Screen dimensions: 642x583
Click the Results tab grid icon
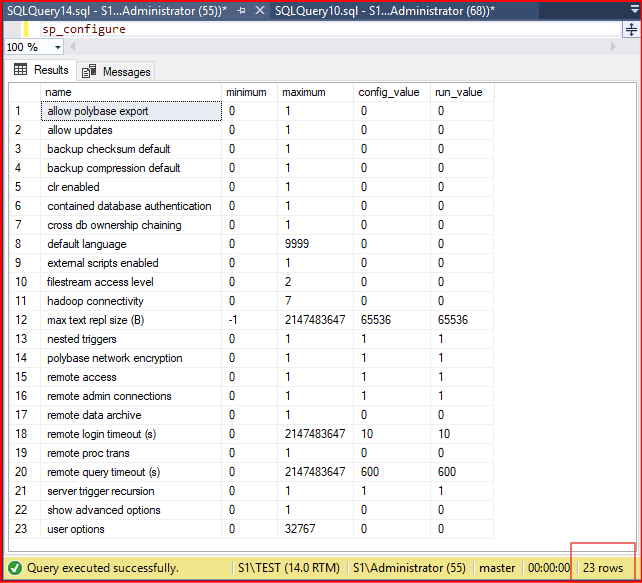pos(20,70)
